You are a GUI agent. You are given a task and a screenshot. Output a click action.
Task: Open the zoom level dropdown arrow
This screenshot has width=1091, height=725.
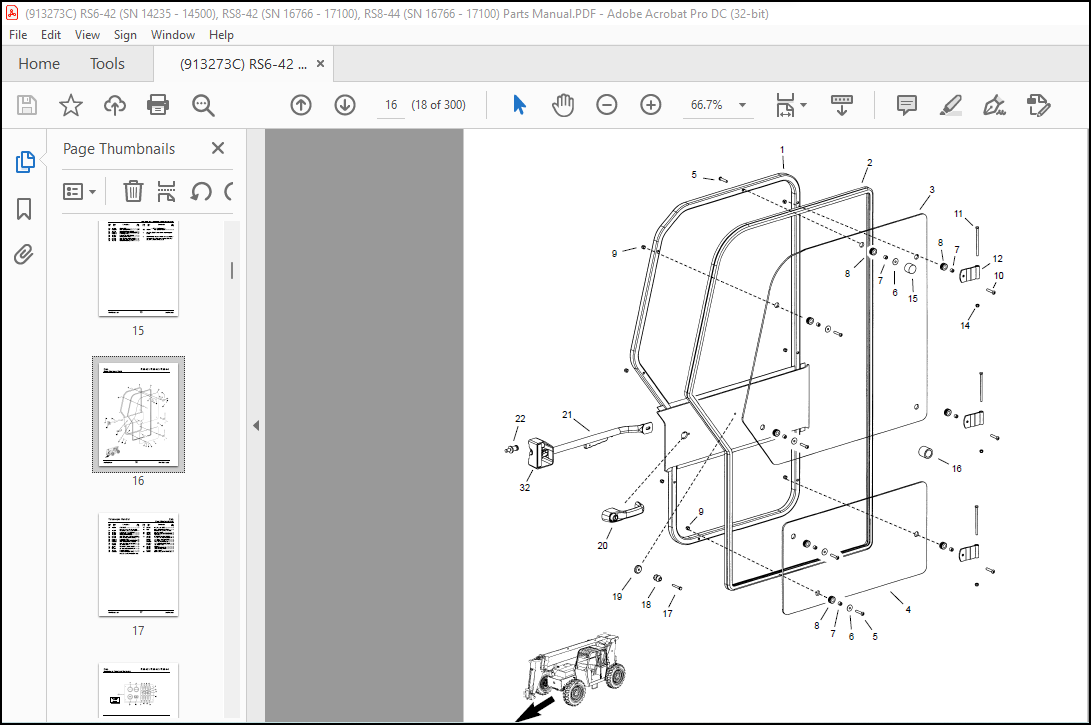[x=742, y=105]
